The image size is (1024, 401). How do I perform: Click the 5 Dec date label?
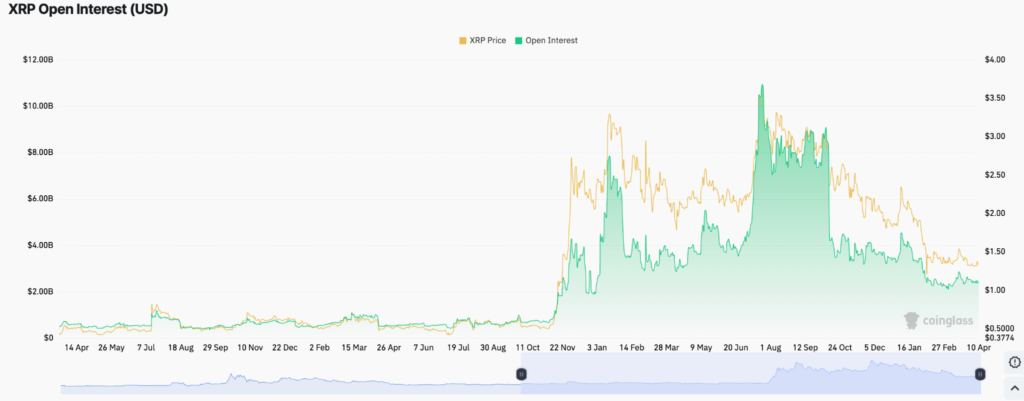coord(874,348)
